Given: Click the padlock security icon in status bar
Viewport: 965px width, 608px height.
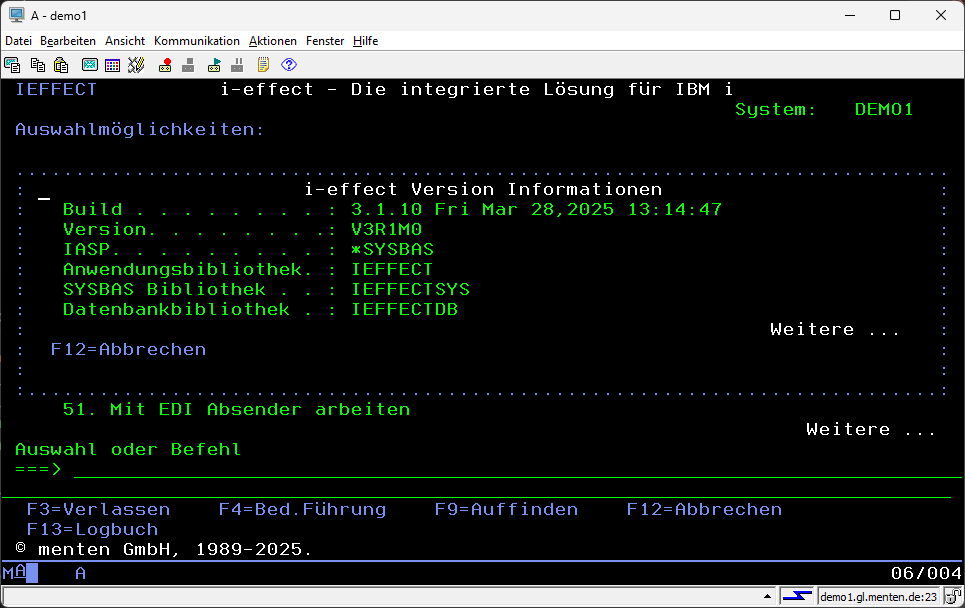Looking at the screenshot, I should (x=953, y=597).
